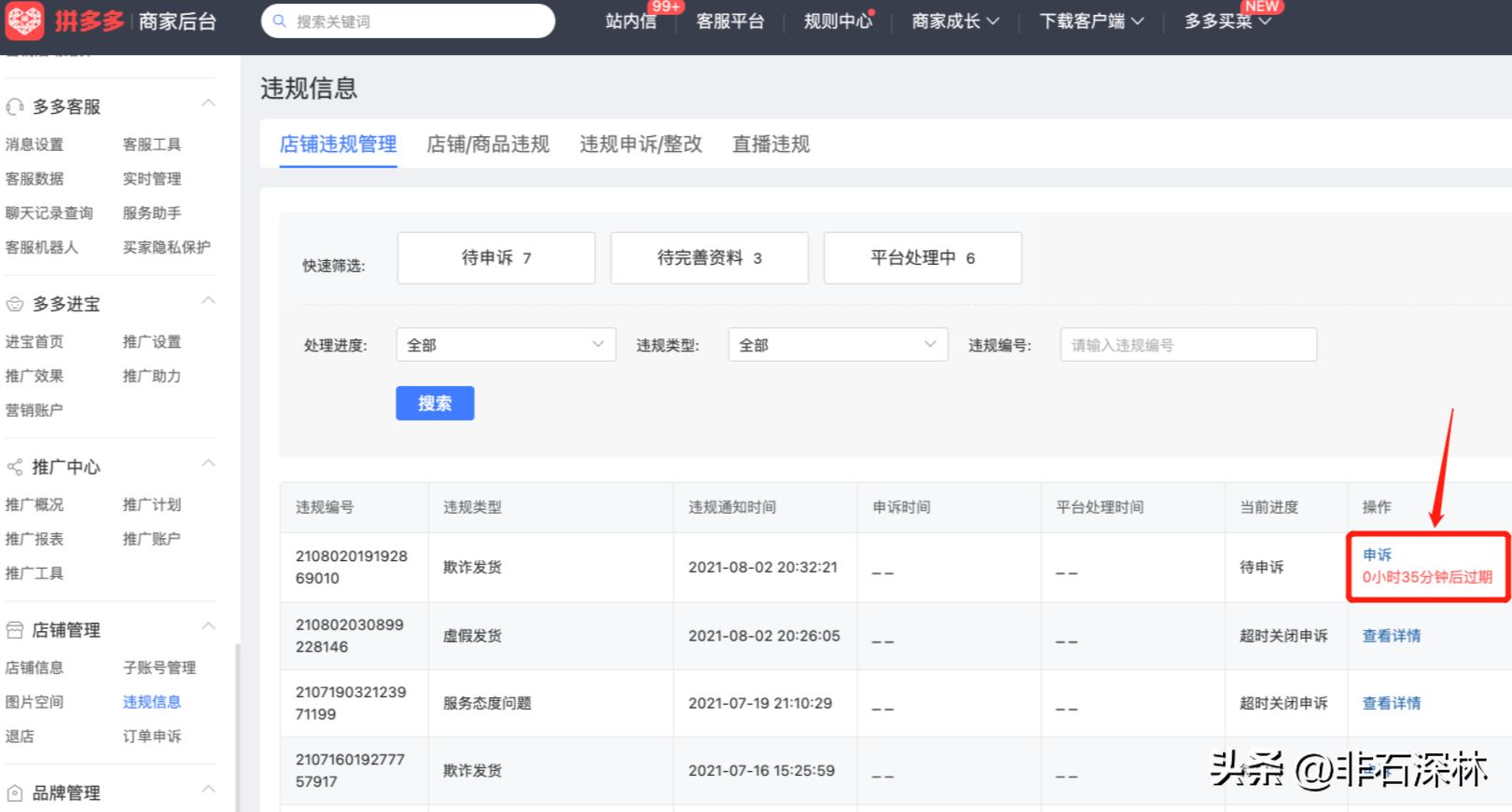Image resolution: width=1512 pixels, height=812 pixels.
Task: Expand the 多多买菜 top menu
Action: pyautogui.click(x=1228, y=21)
